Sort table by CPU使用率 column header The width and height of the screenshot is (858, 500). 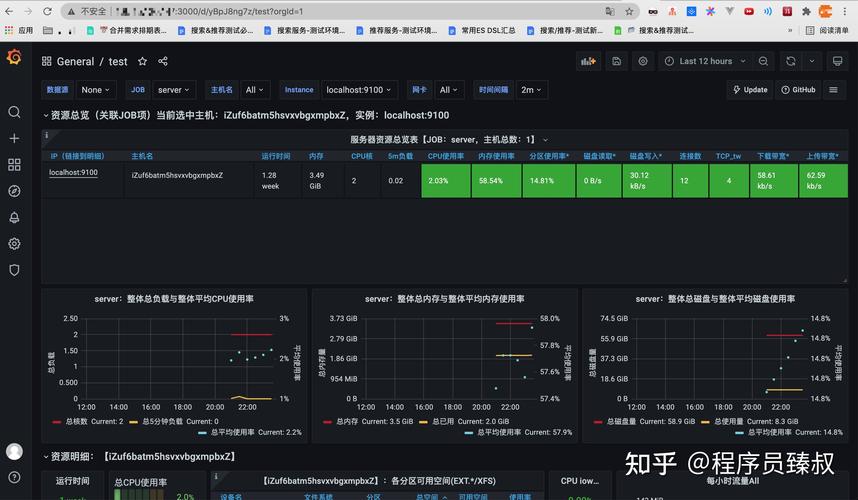pos(445,156)
